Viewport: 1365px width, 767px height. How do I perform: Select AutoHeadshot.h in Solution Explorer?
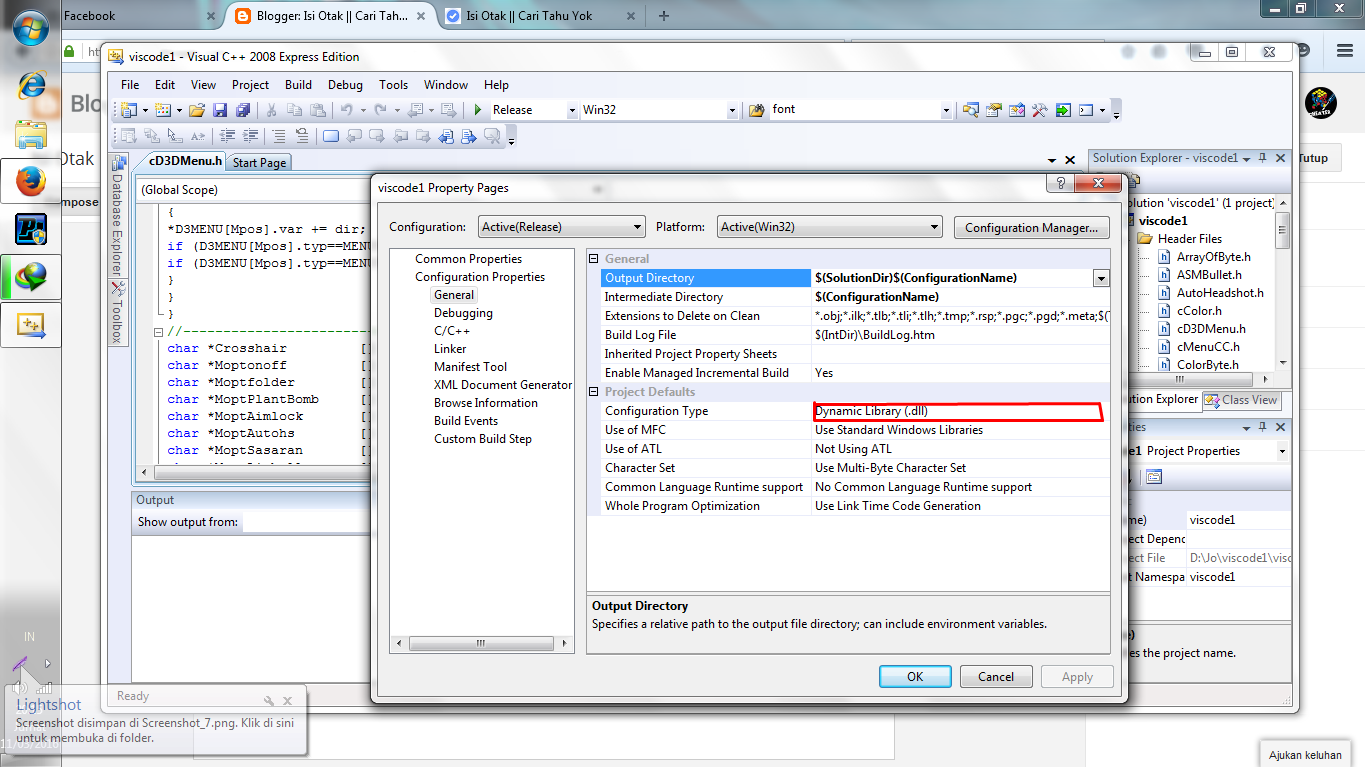pos(1220,293)
